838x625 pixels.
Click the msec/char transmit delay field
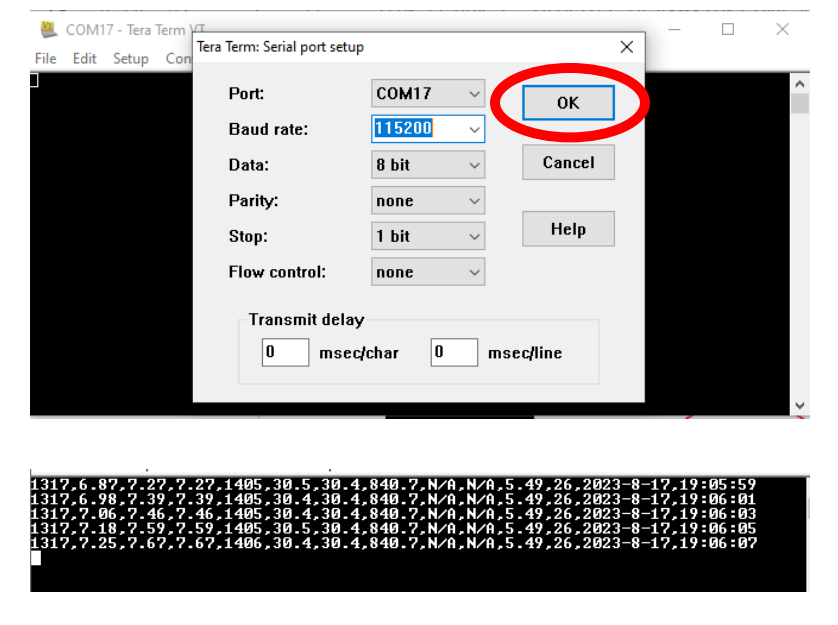click(x=285, y=352)
